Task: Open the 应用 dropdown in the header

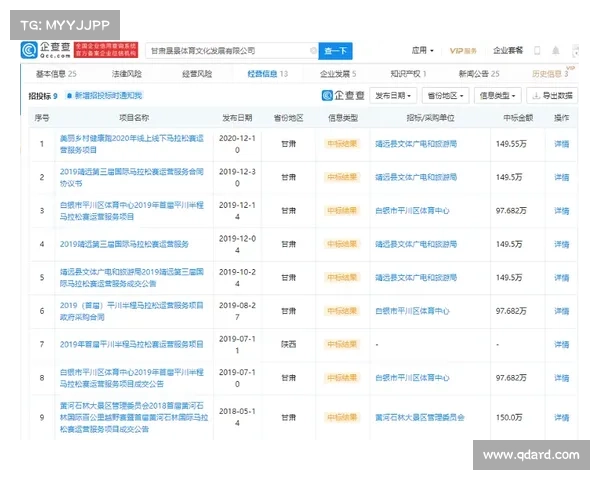Action: coord(422,49)
